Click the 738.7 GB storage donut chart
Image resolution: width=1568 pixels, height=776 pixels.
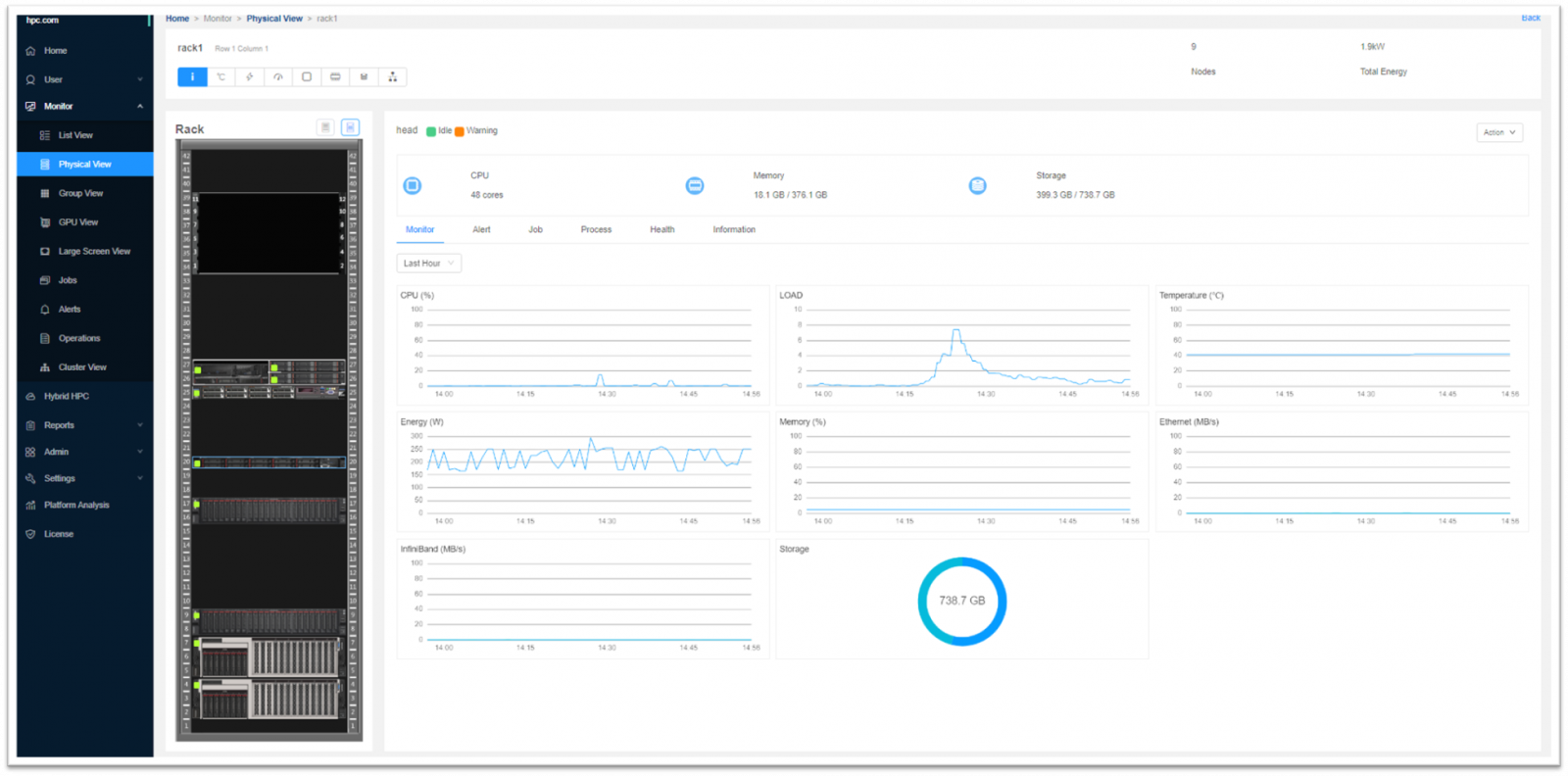[961, 602]
